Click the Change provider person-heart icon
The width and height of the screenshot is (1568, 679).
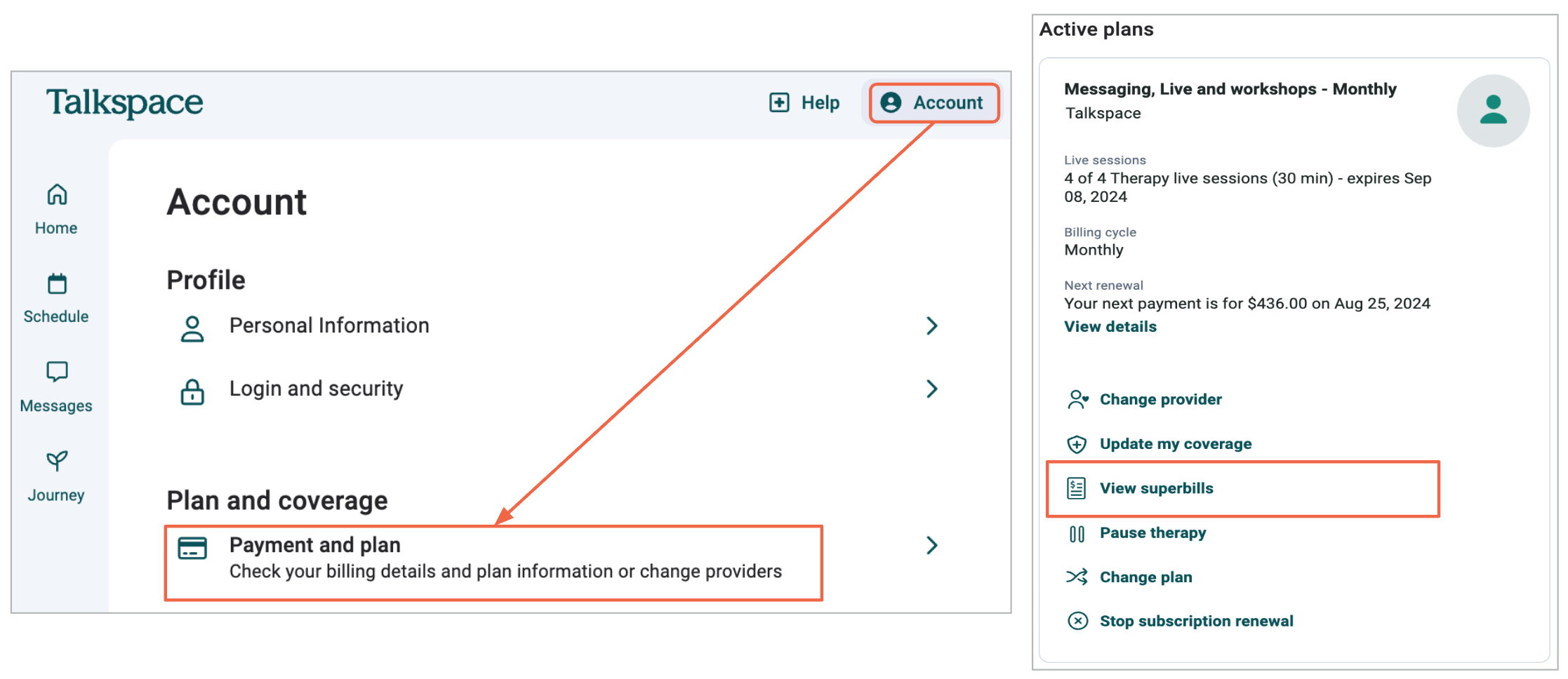1077,399
